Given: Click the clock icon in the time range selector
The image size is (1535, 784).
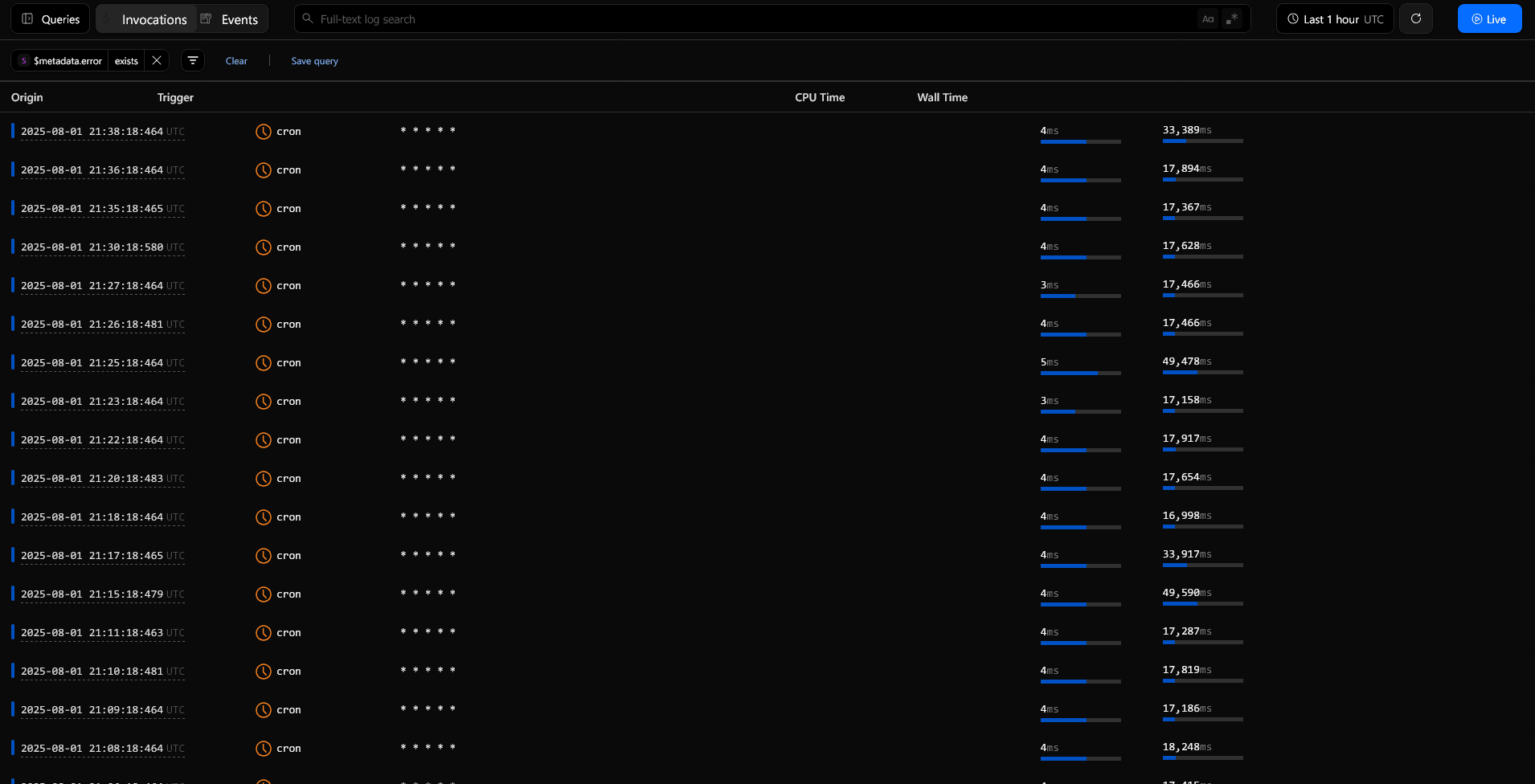Looking at the screenshot, I should coord(1292,18).
